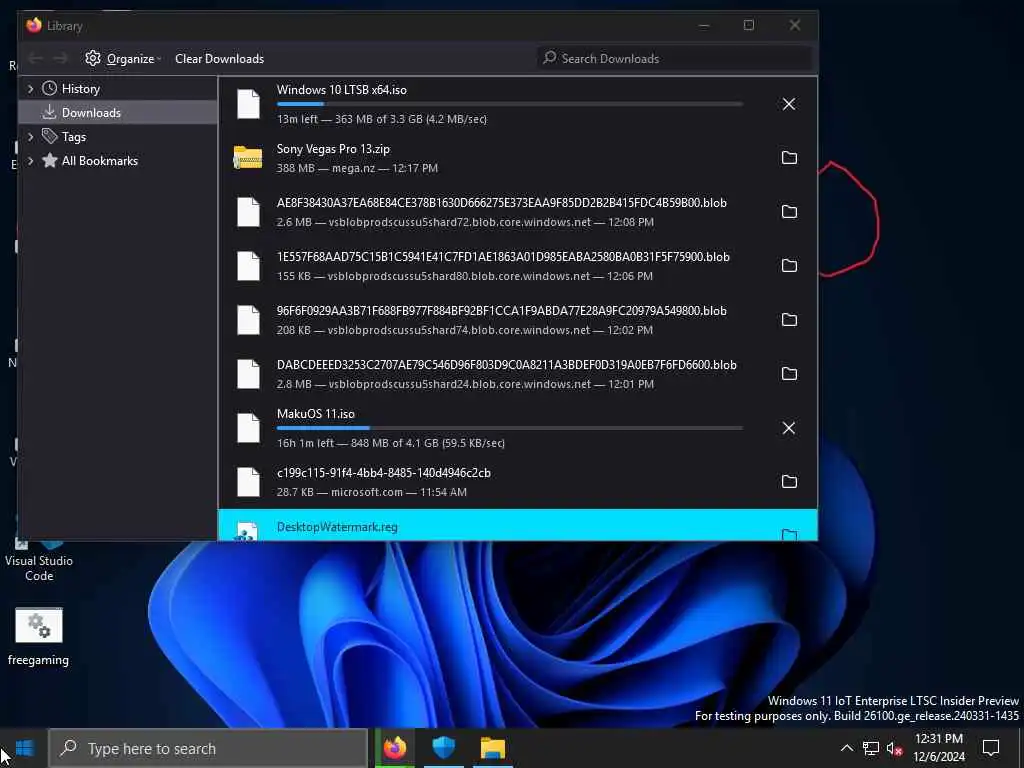This screenshot has width=1024, height=768.
Task: Open the freegaming desktop shortcut
Action: 39,637
